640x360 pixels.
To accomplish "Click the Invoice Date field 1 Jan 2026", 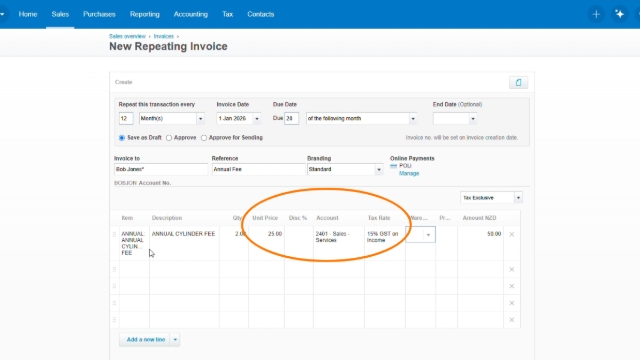I will (x=234, y=119).
